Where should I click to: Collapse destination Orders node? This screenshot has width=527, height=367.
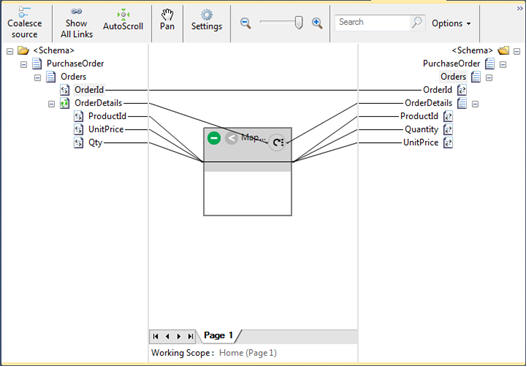[489, 78]
